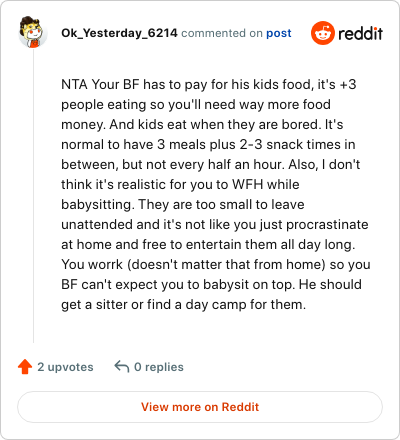400x440 pixels.
Task: Click the vertical thread line below avatar
Action: pyautogui.click(x=33, y=195)
